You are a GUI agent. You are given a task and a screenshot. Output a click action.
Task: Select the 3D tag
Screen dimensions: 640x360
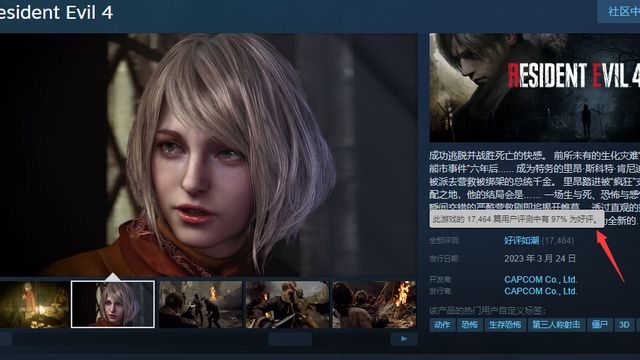click(624, 325)
